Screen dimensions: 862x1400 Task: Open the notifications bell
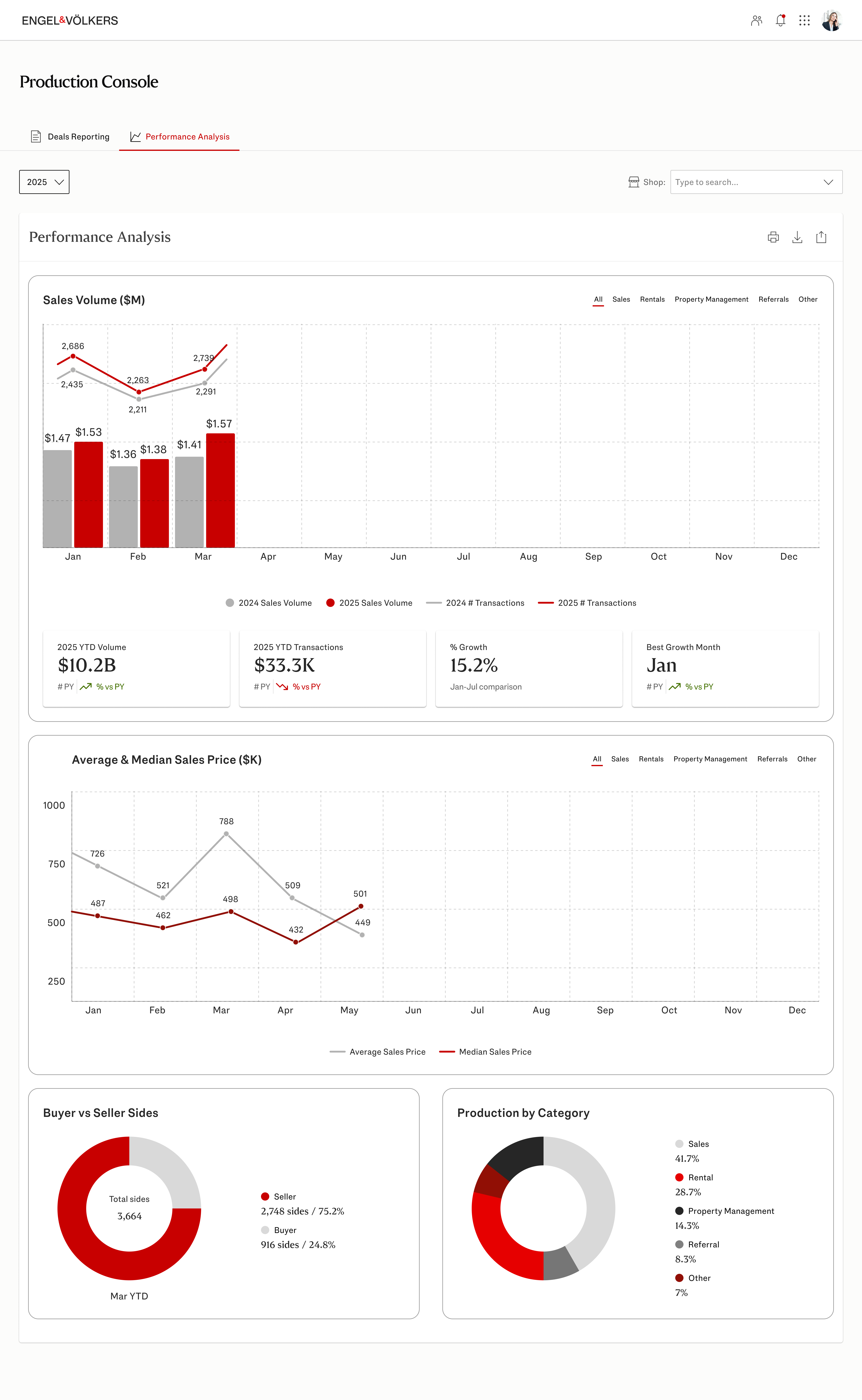click(780, 21)
